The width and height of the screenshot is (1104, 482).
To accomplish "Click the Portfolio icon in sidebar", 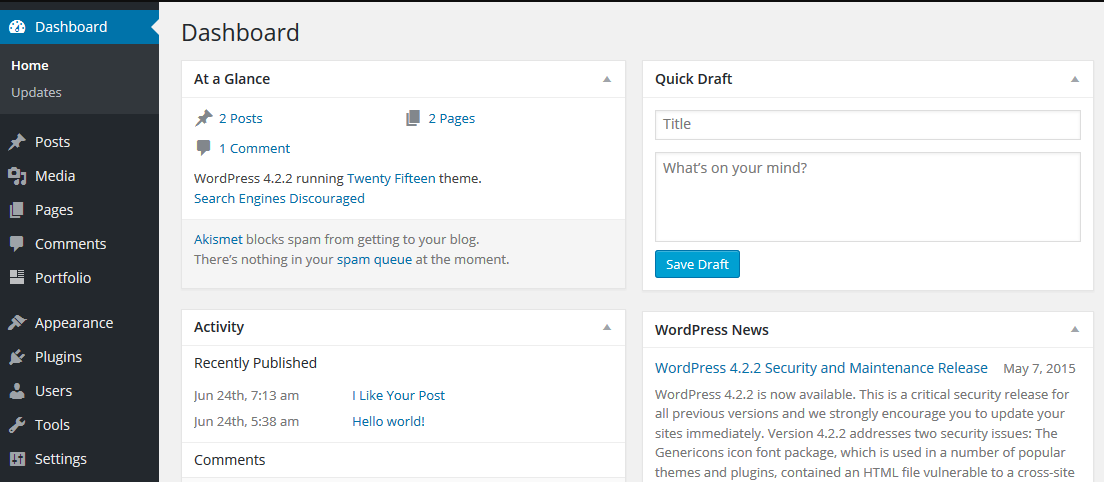I will click(17, 278).
